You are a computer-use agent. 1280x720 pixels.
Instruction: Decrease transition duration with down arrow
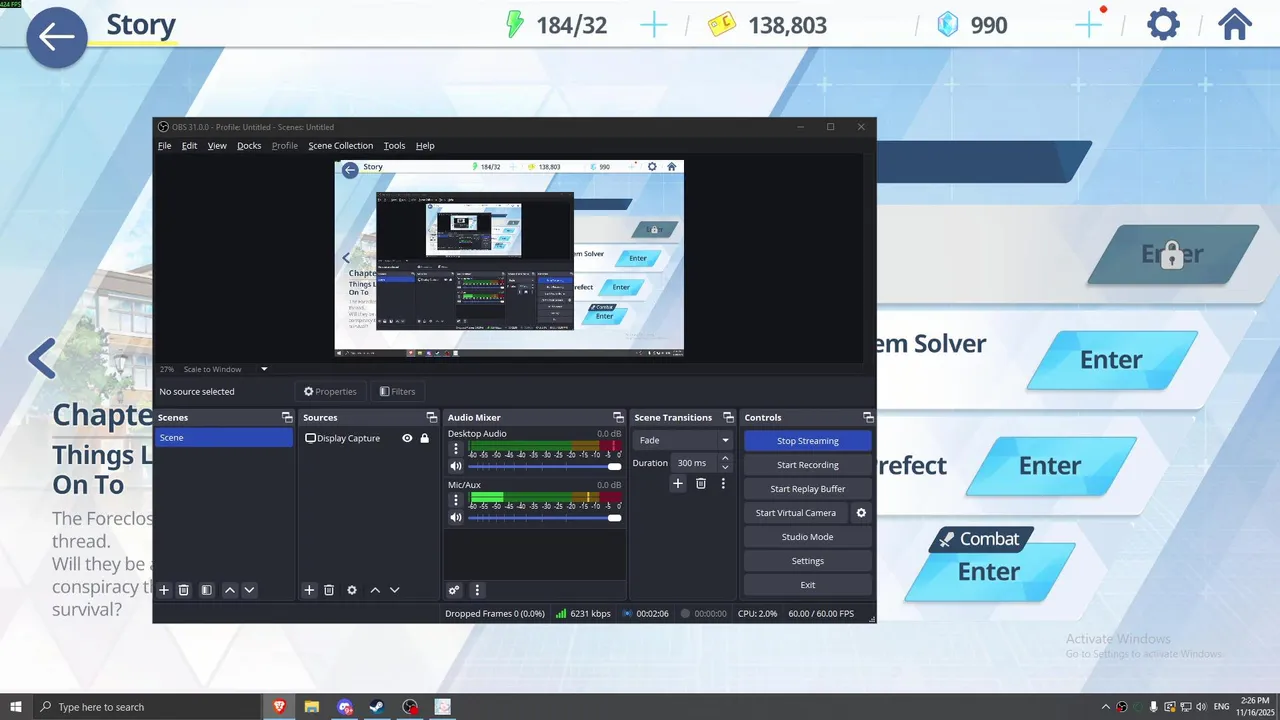(725, 467)
